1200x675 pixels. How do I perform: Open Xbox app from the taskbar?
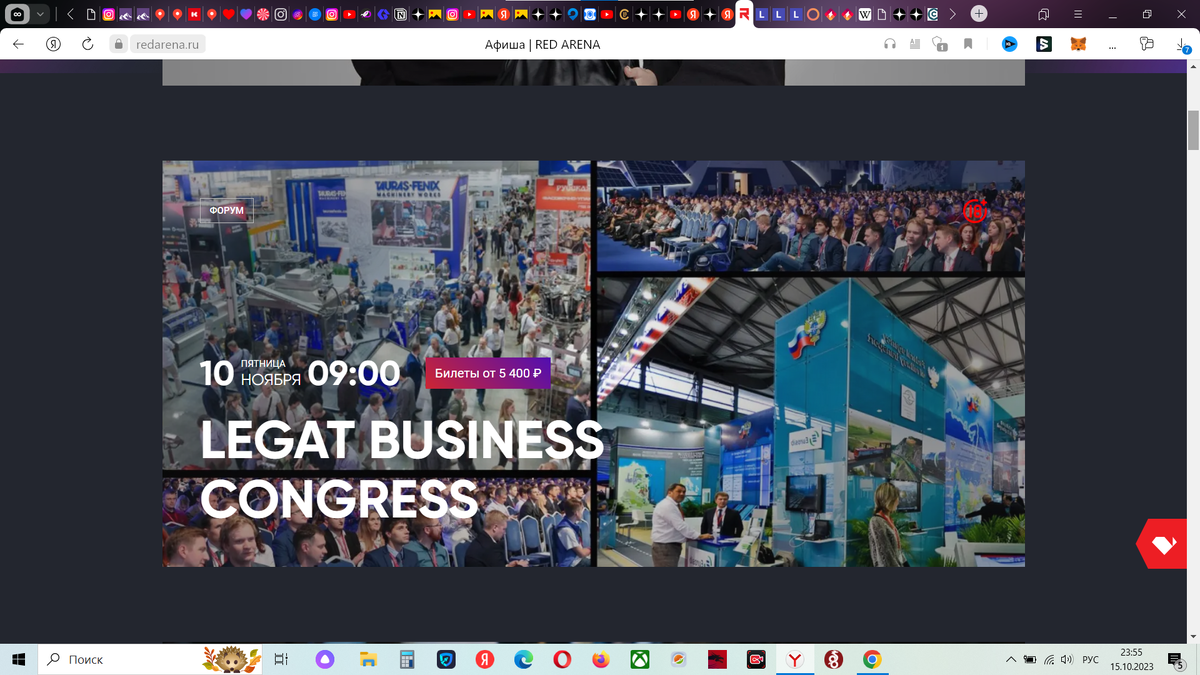click(639, 659)
